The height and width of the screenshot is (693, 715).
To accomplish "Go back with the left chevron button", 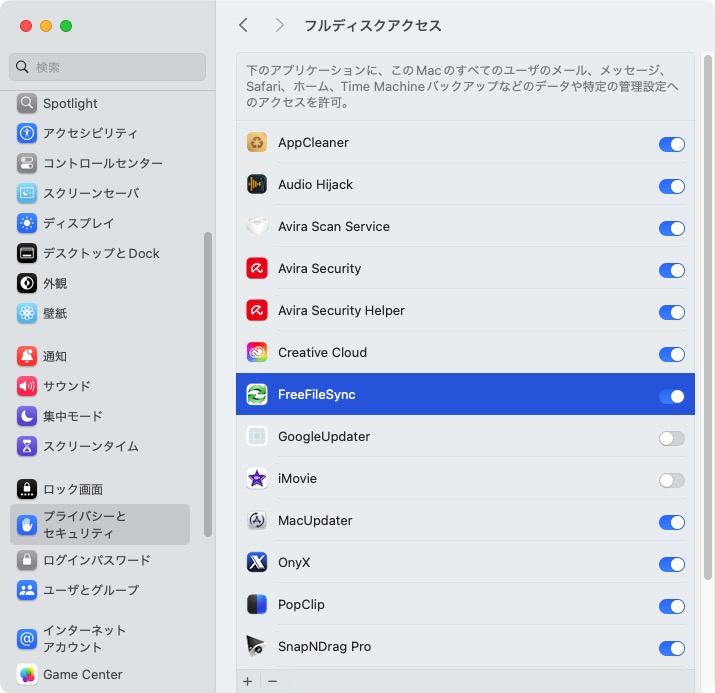I will pyautogui.click(x=244, y=25).
